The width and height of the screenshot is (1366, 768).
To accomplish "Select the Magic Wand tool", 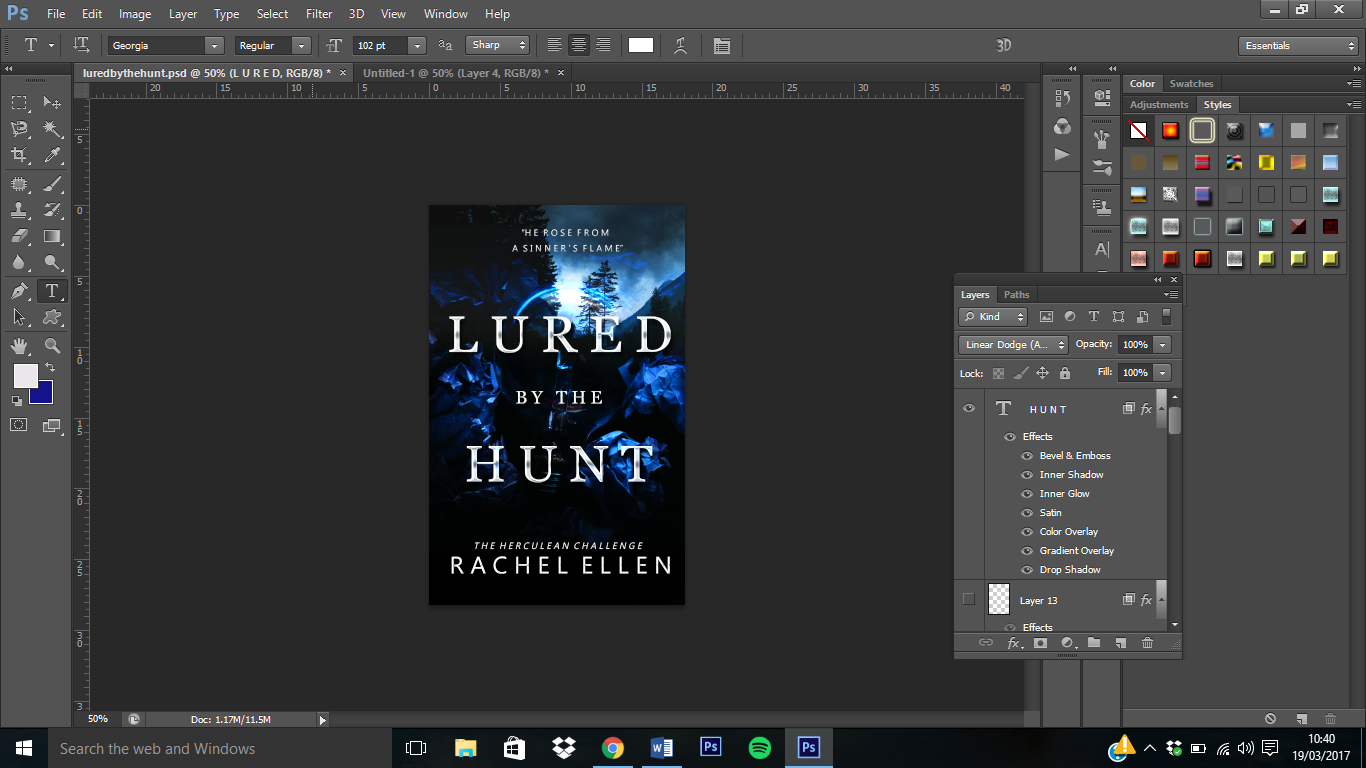I will [x=52, y=129].
